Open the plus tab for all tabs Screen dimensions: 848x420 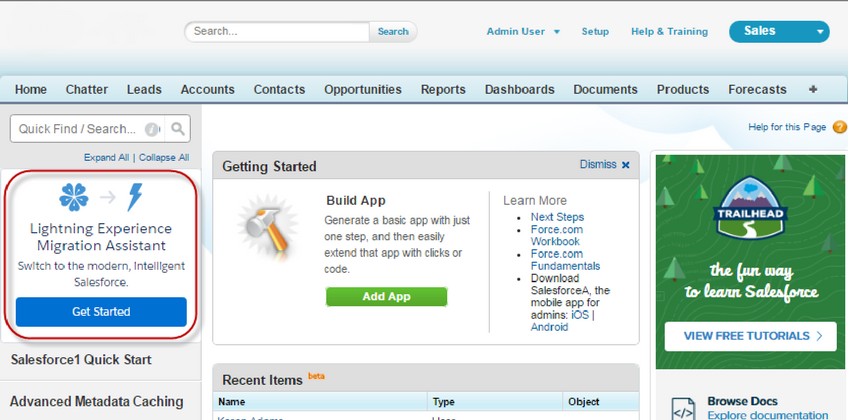tap(813, 89)
